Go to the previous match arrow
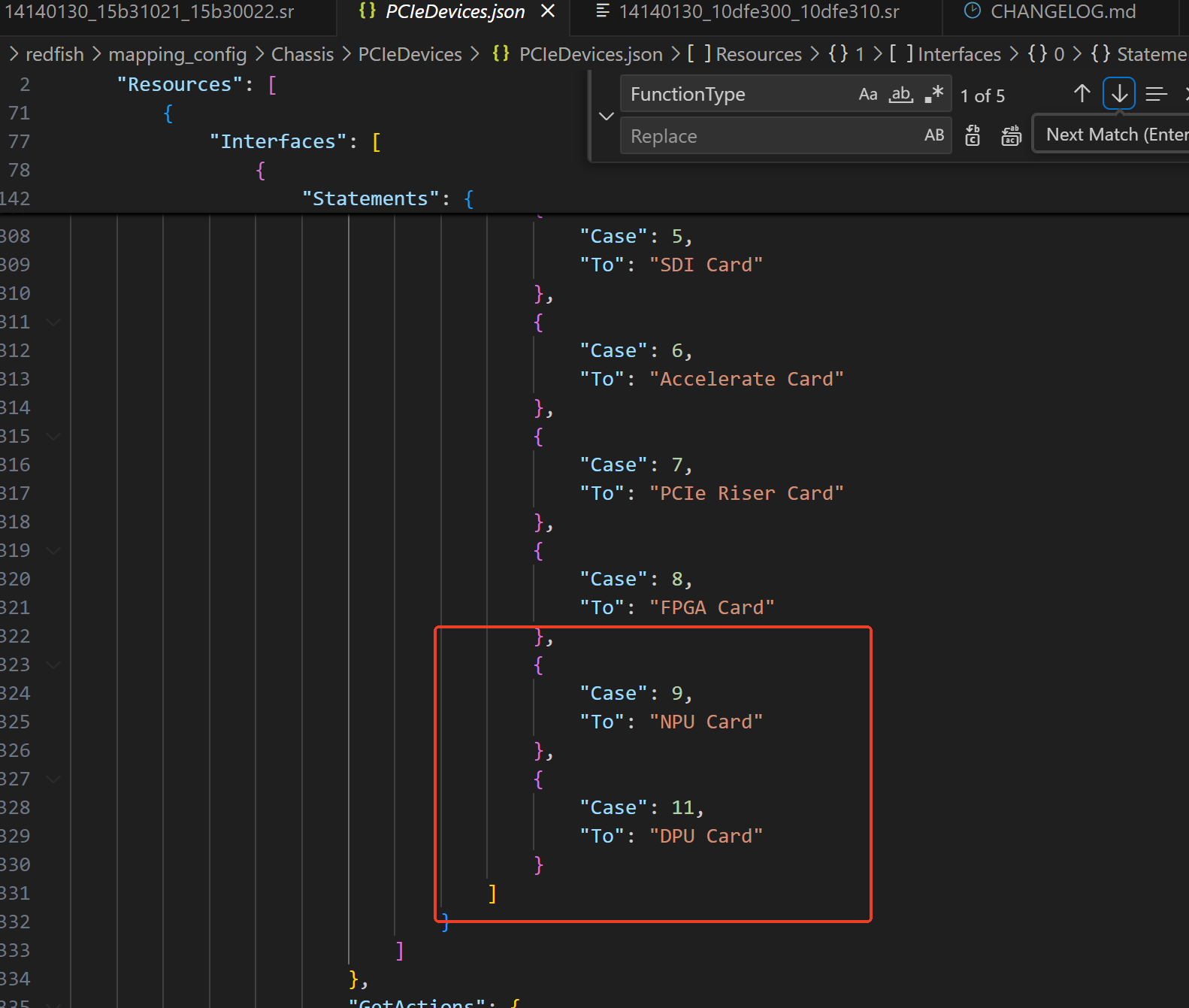 (x=1082, y=94)
